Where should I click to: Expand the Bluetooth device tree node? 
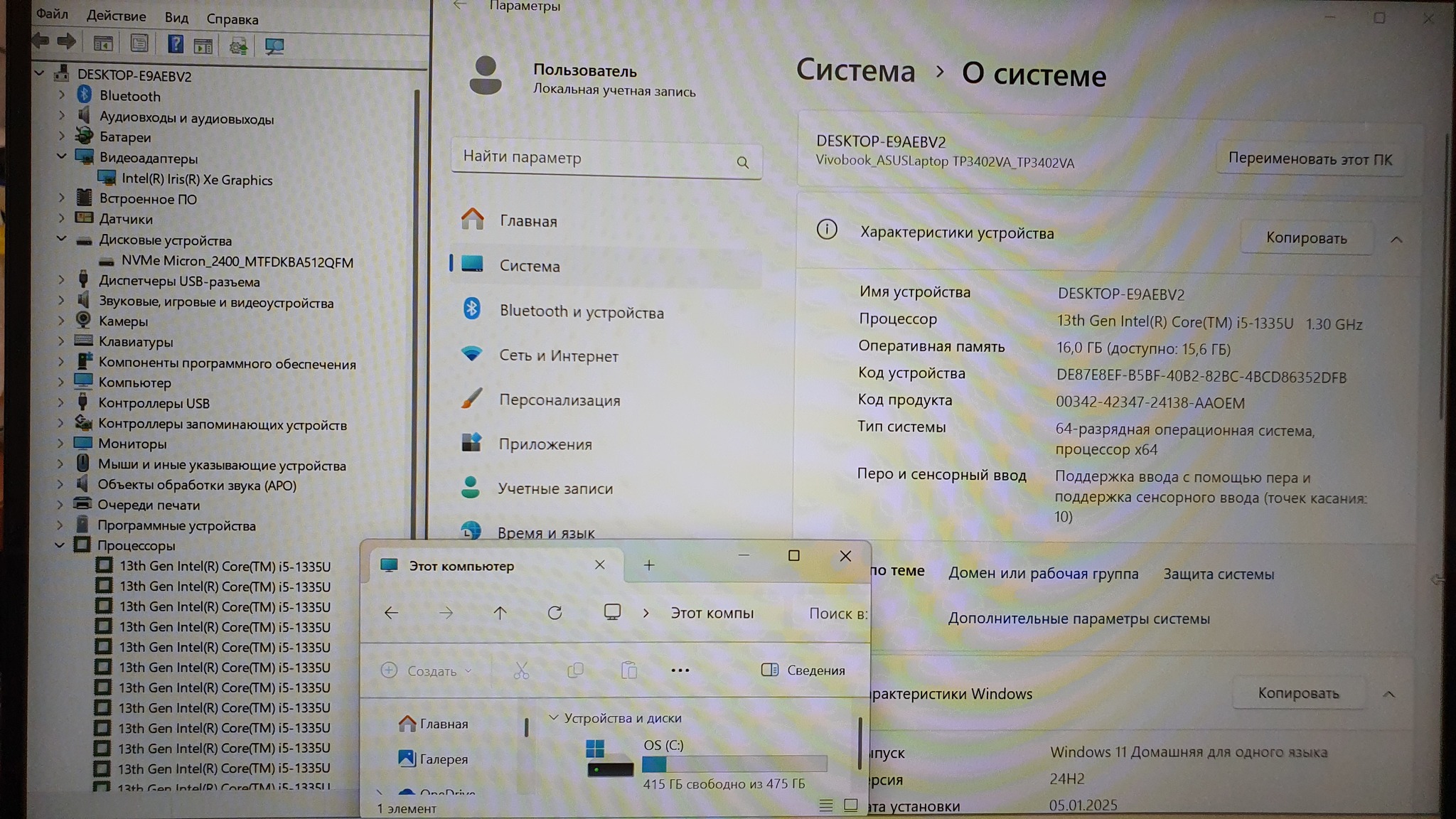pos(62,95)
